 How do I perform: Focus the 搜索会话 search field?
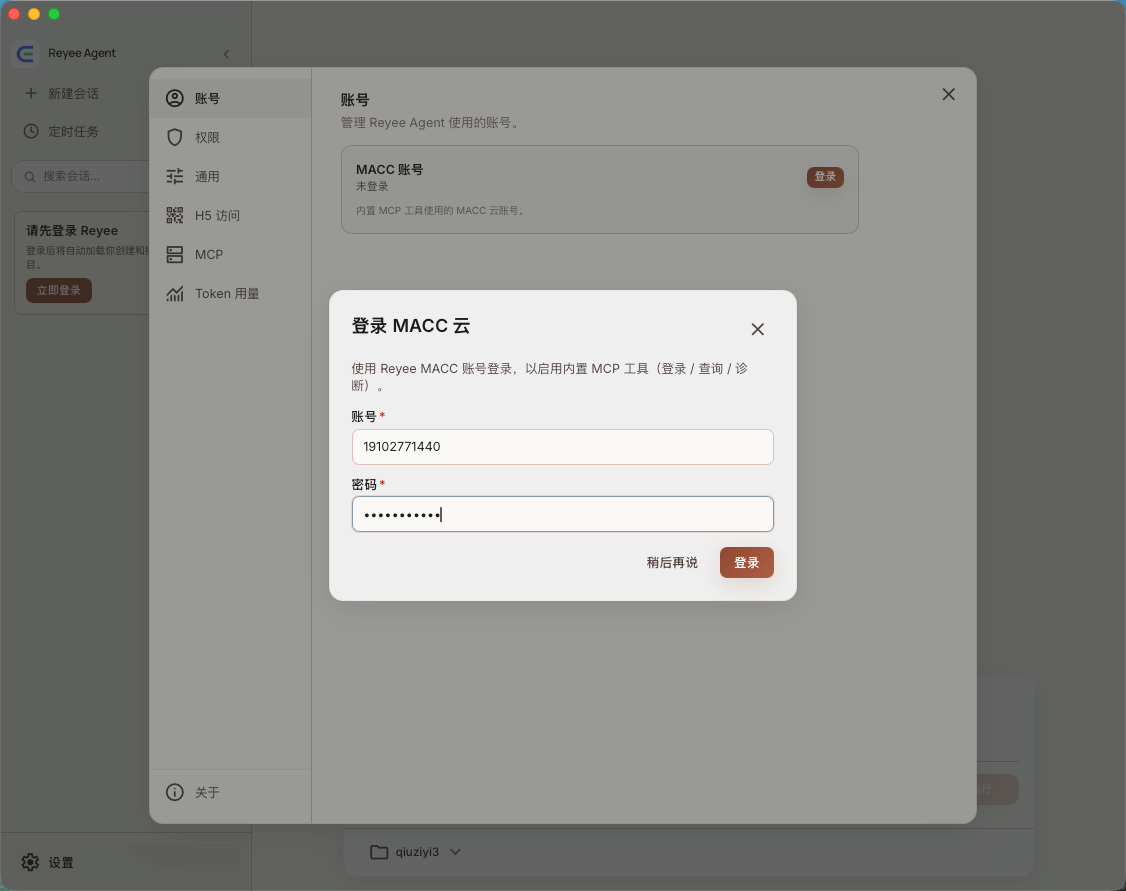tap(80, 176)
